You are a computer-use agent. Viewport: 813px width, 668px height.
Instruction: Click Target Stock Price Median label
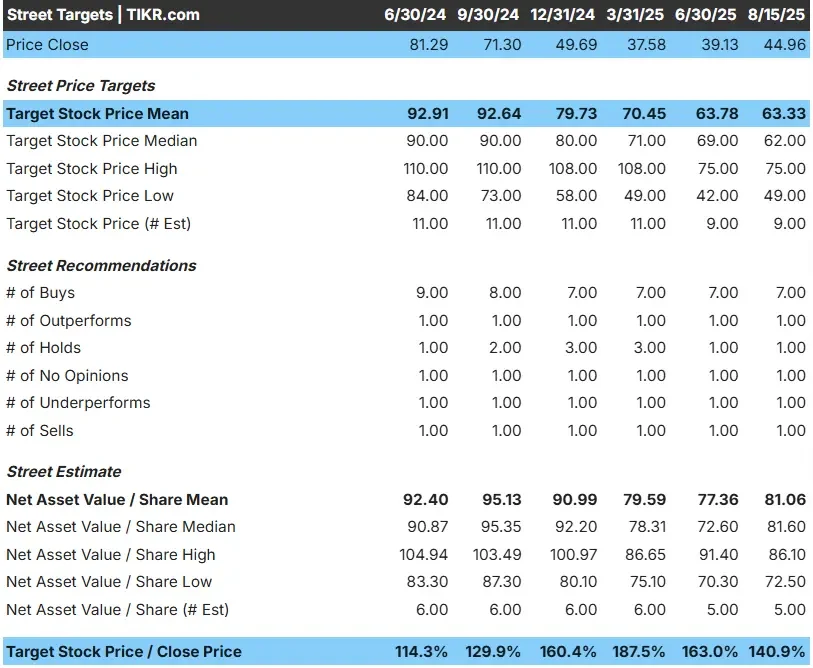tap(102, 141)
